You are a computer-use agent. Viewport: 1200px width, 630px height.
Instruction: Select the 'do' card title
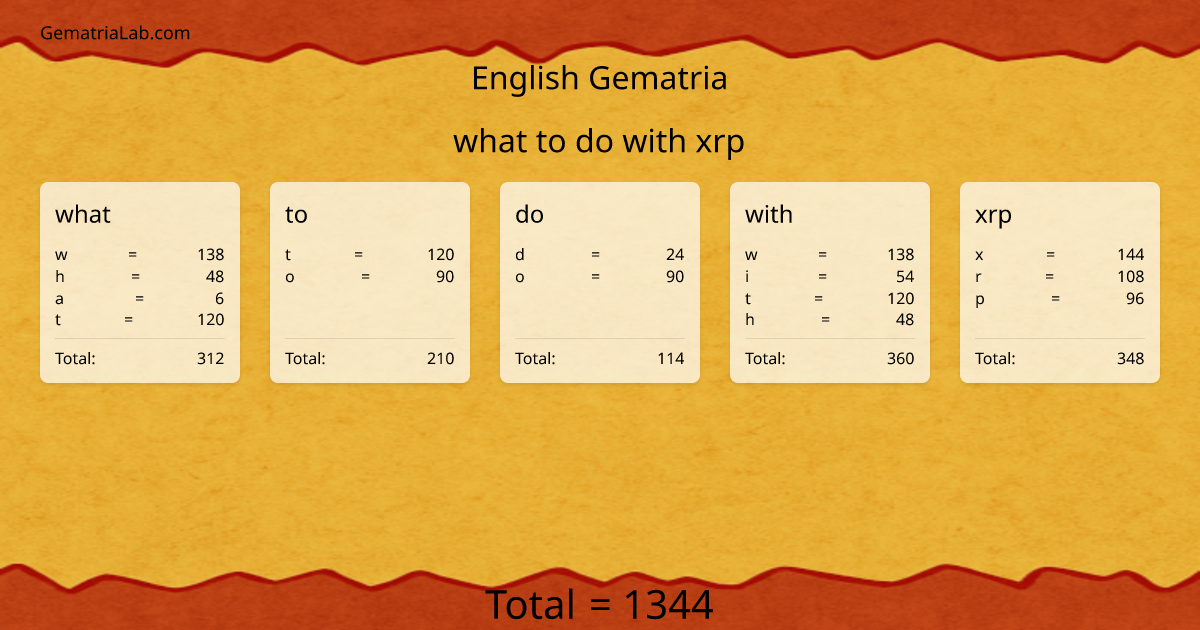point(529,214)
